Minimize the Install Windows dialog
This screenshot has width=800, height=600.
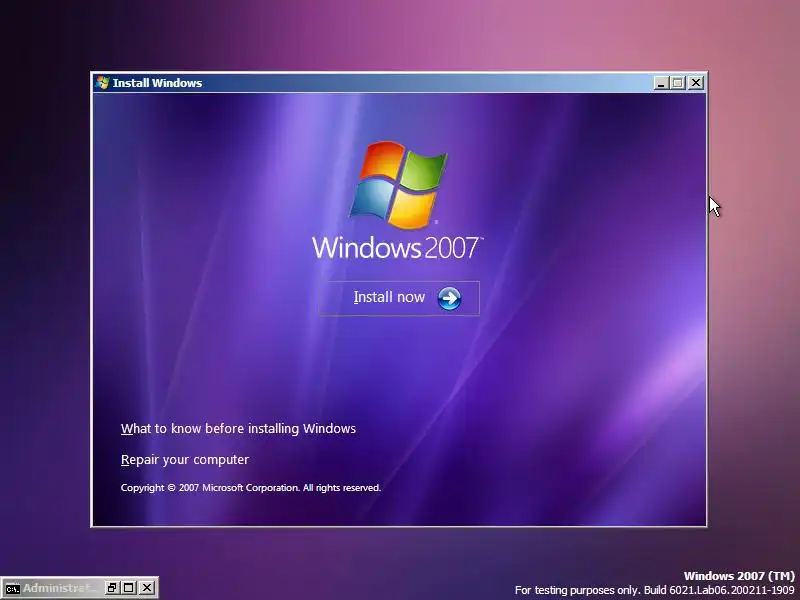coord(661,83)
